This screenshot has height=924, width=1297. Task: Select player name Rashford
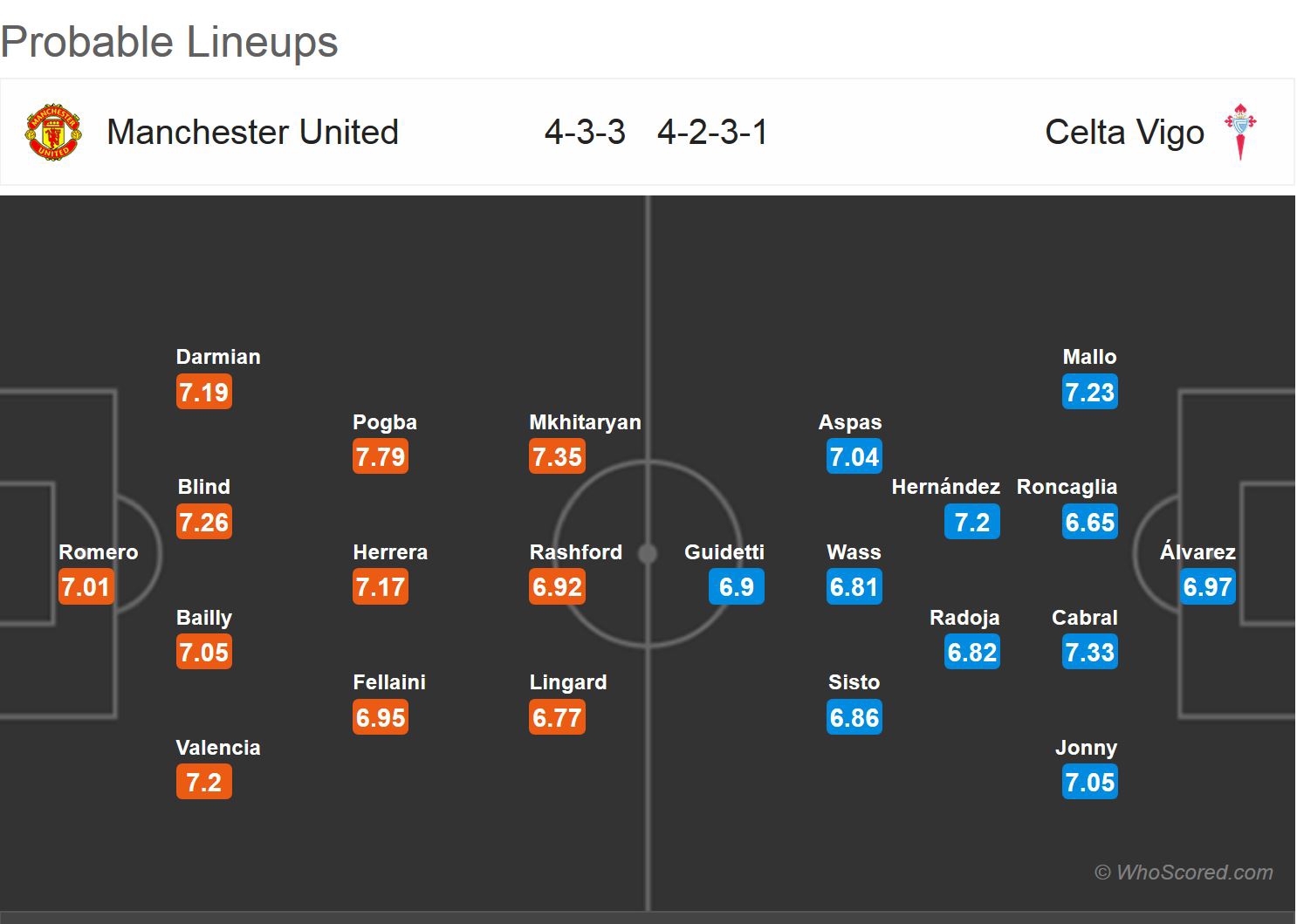[x=575, y=552]
